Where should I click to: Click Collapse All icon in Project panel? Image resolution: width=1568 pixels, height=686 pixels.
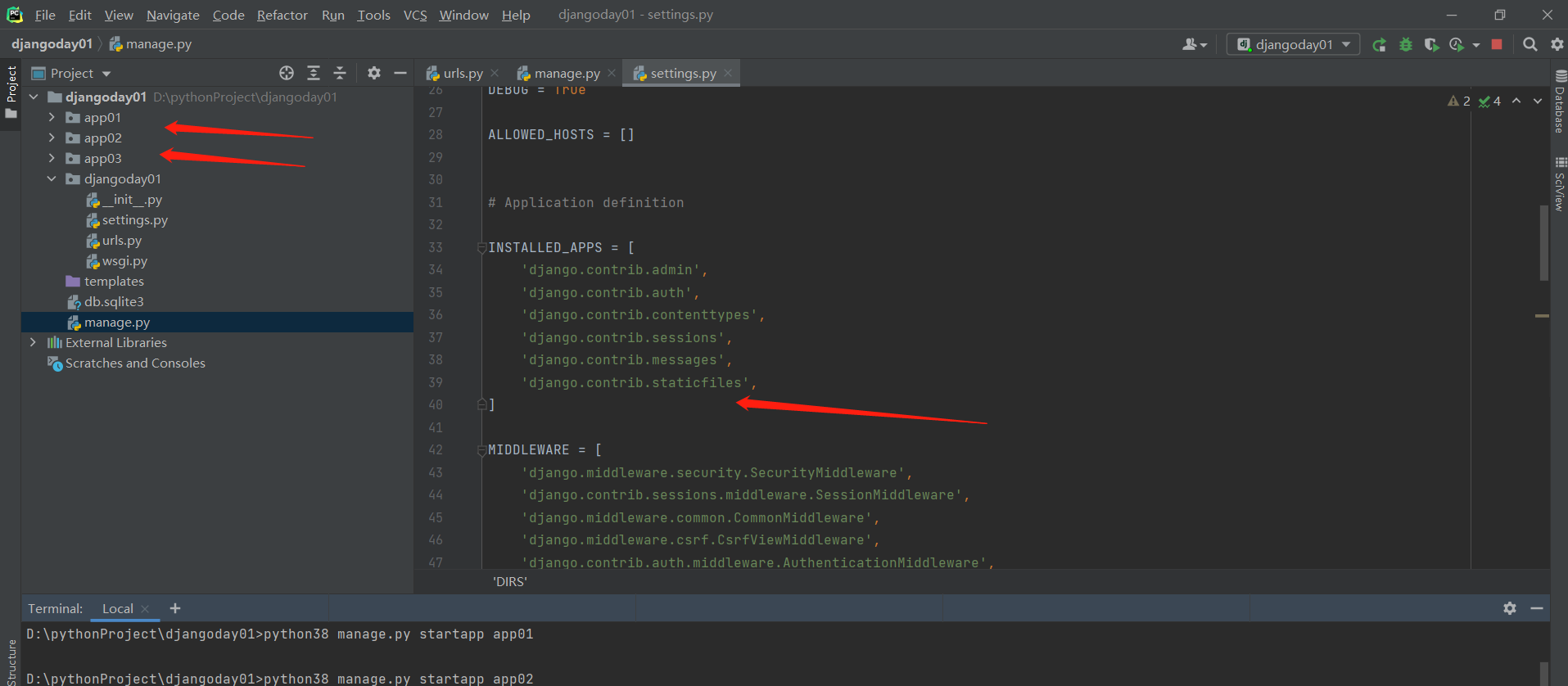pos(340,74)
